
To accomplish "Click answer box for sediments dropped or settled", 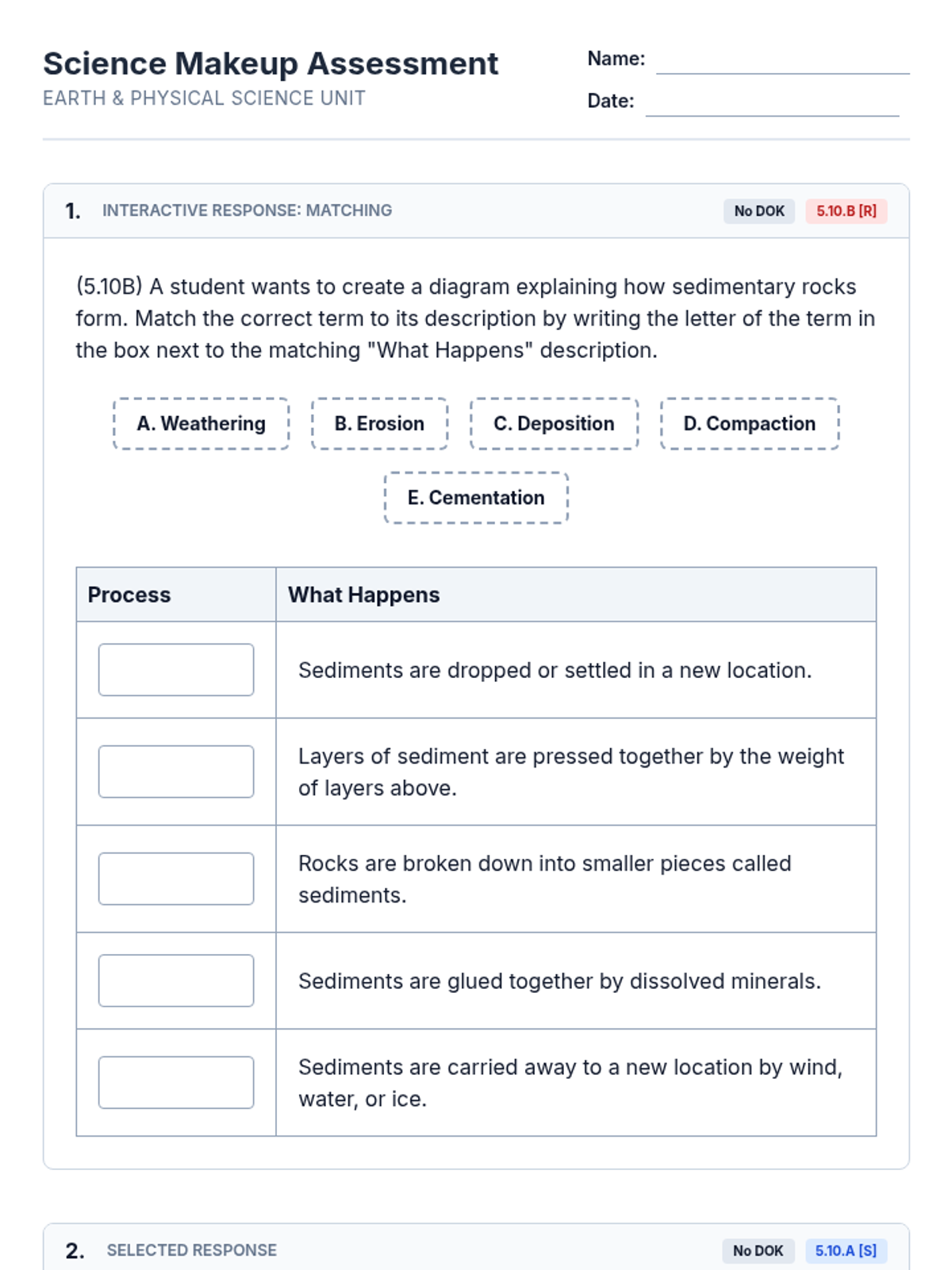I will [176, 670].
